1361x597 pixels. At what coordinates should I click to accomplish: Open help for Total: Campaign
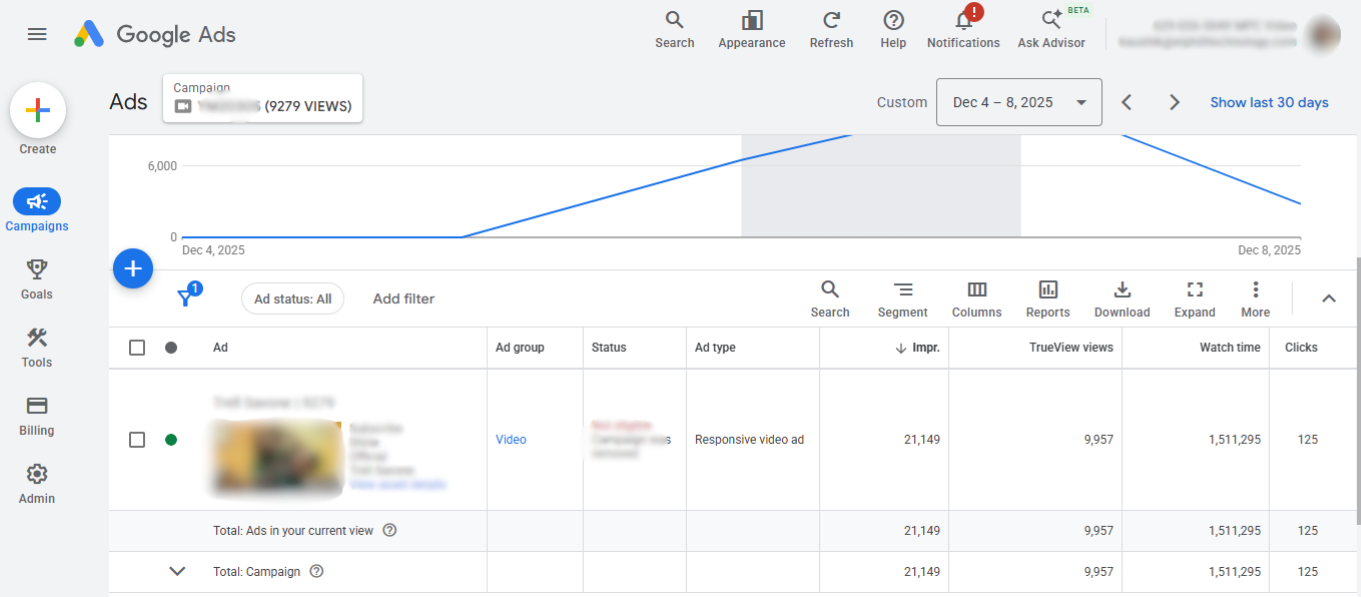[x=317, y=571]
